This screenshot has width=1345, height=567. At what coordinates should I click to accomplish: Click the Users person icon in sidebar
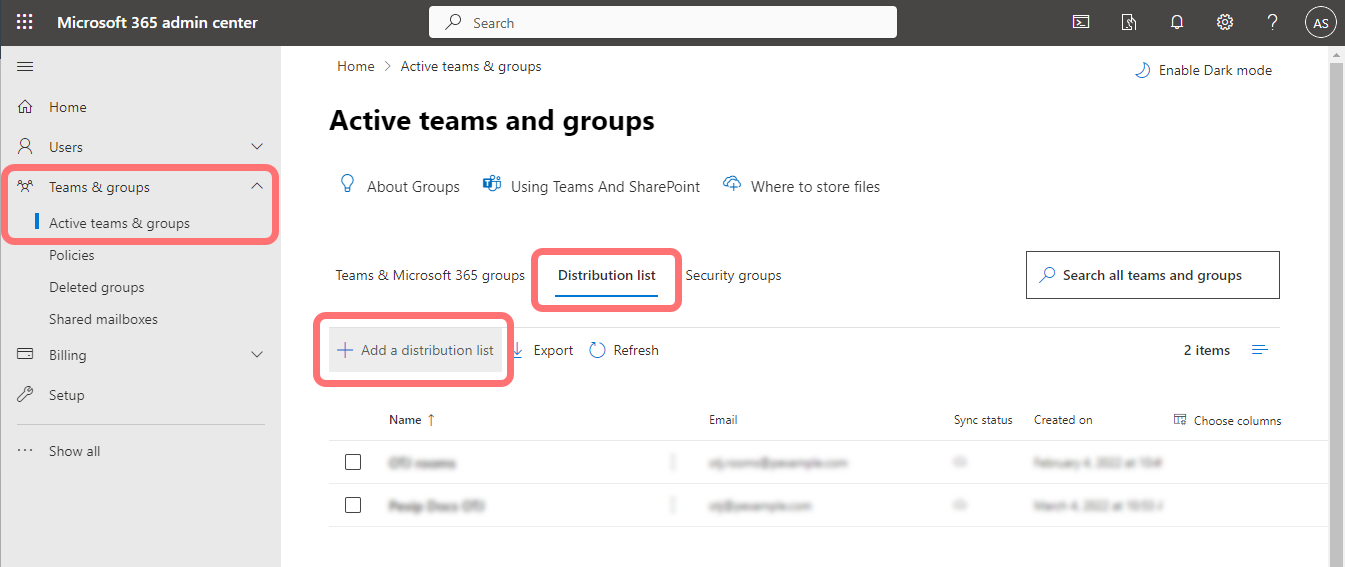(26, 147)
